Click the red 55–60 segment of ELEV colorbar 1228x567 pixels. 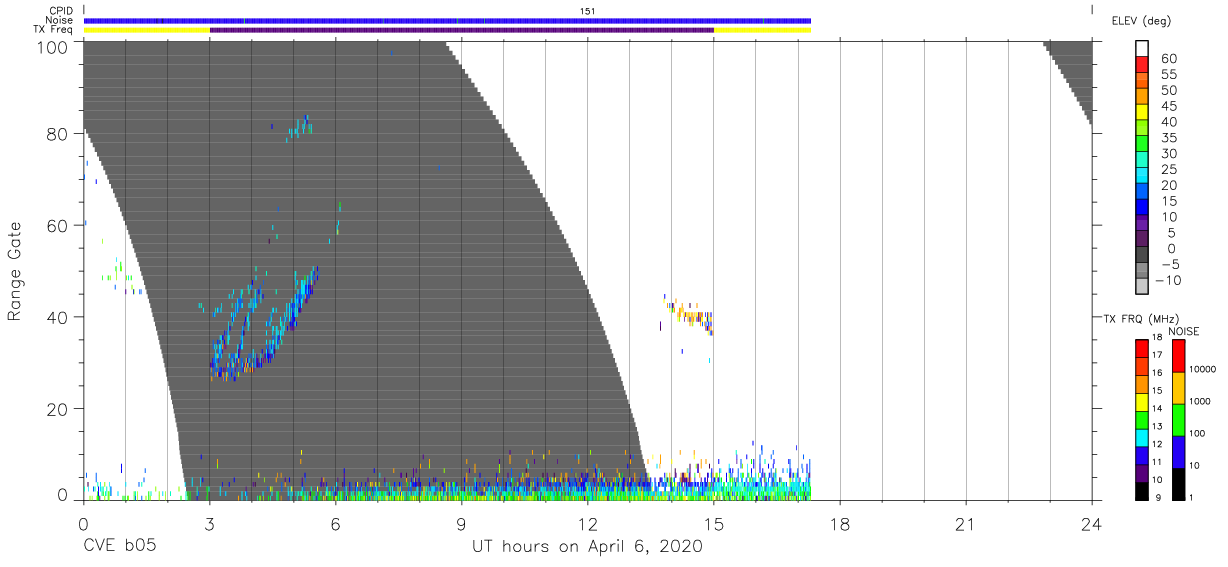1142,66
